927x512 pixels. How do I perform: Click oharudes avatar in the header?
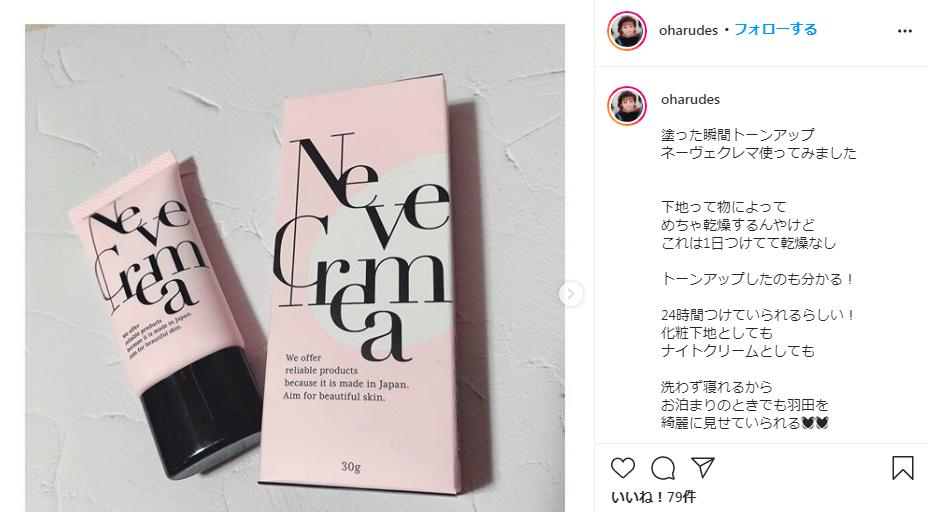[x=627, y=30]
